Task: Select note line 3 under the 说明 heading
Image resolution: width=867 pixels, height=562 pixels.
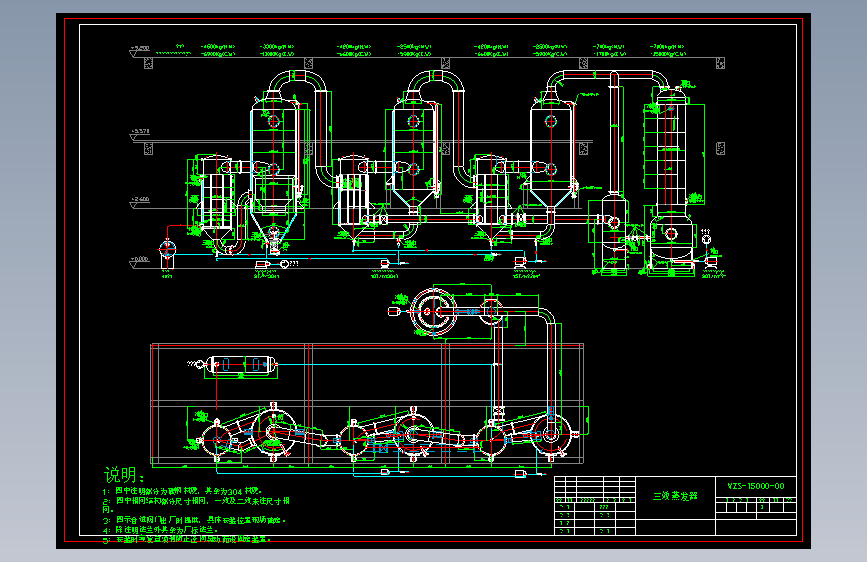Action: [194, 520]
